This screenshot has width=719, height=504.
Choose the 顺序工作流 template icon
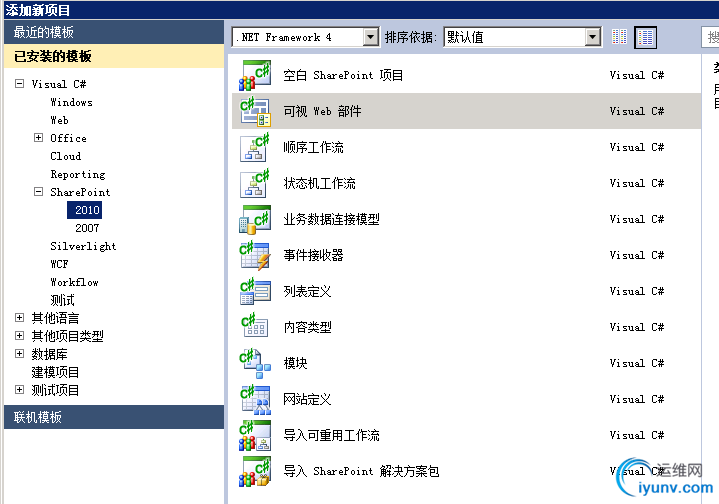[255, 147]
